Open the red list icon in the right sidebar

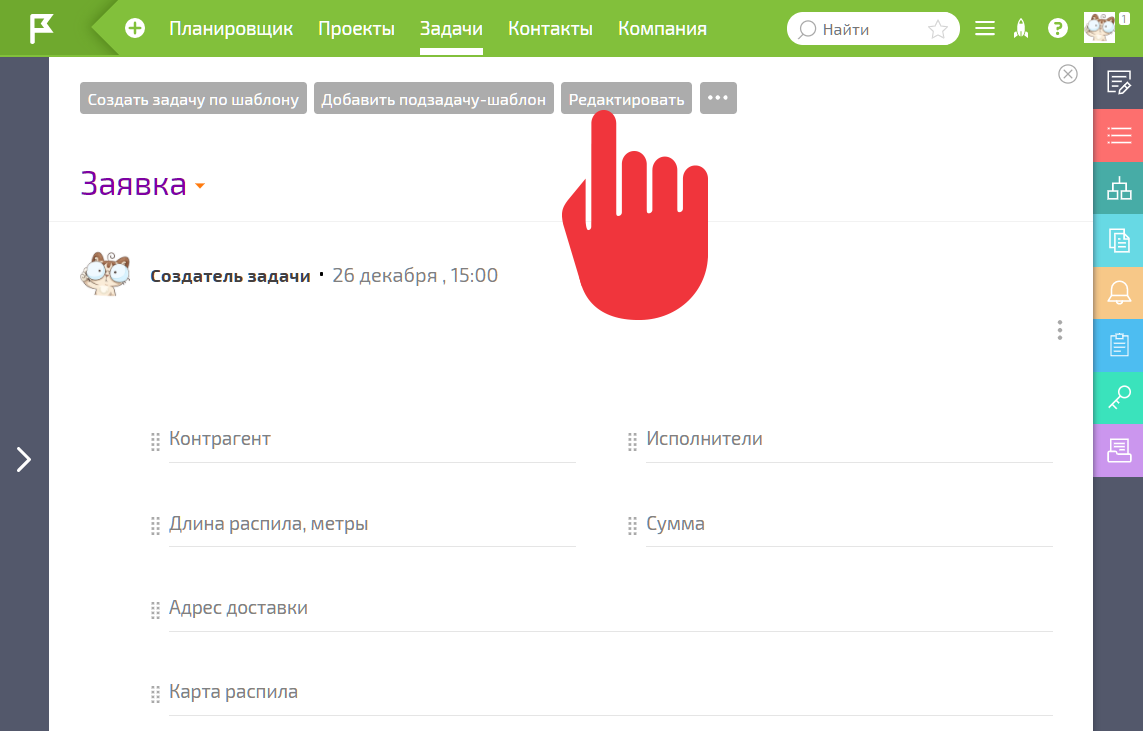coord(1118,135)
